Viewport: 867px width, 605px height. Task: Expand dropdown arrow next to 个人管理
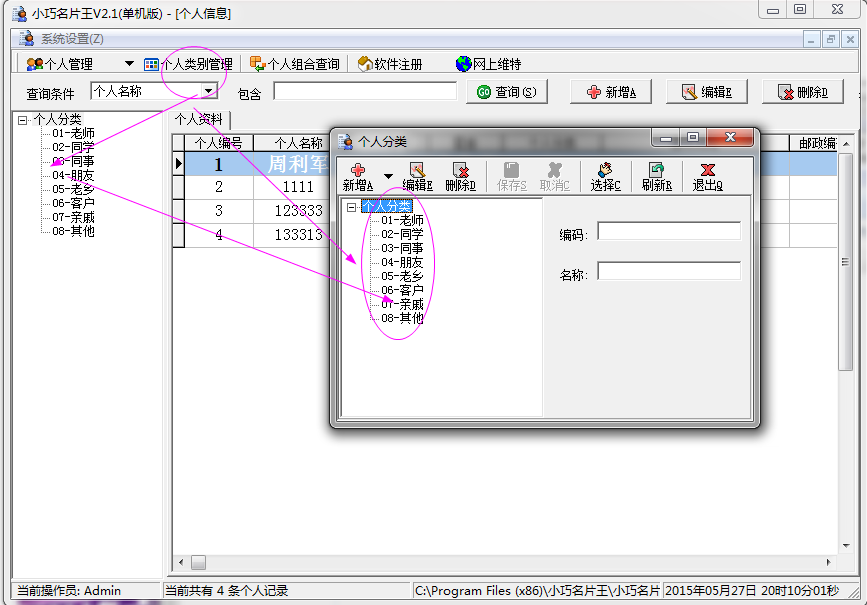(129, 64)
